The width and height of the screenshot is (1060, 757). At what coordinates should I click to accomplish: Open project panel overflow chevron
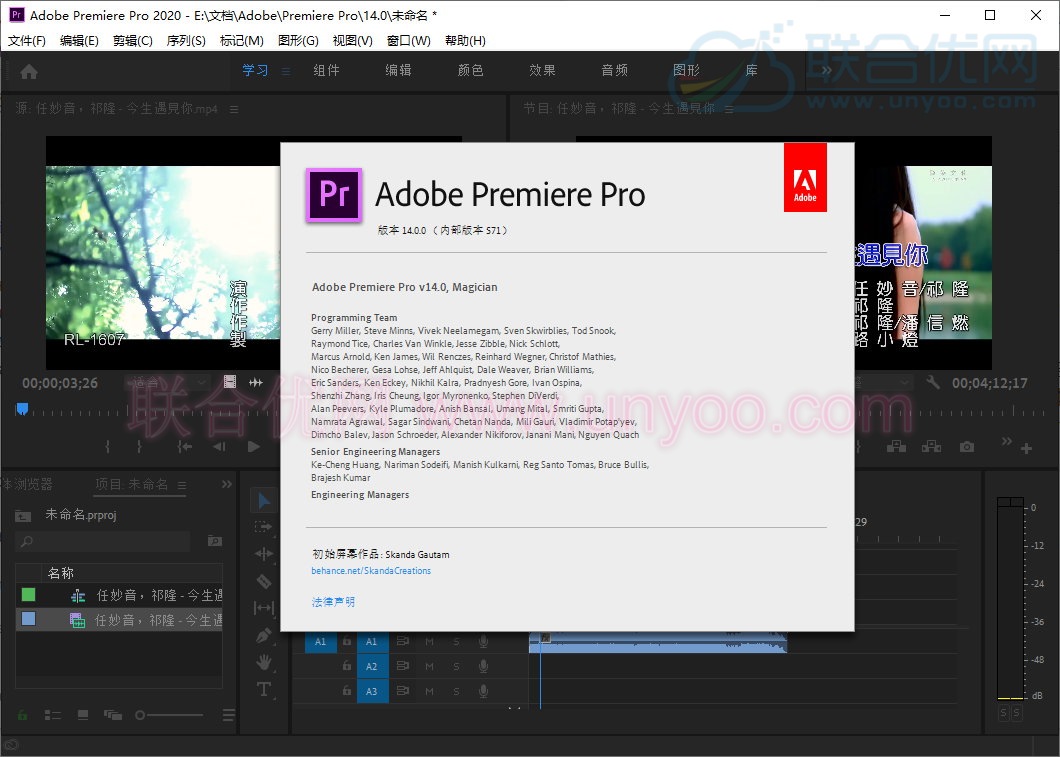click(x=226, y=484)
